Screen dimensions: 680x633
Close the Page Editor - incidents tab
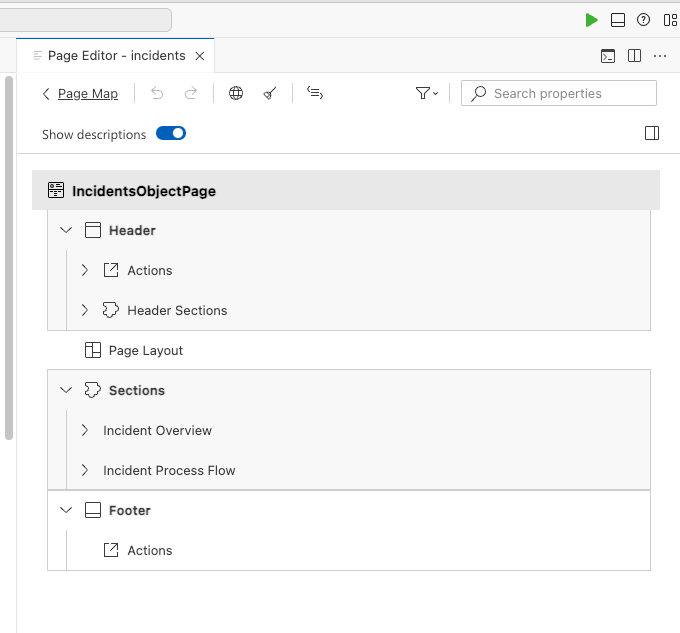(x=200, y=56)
